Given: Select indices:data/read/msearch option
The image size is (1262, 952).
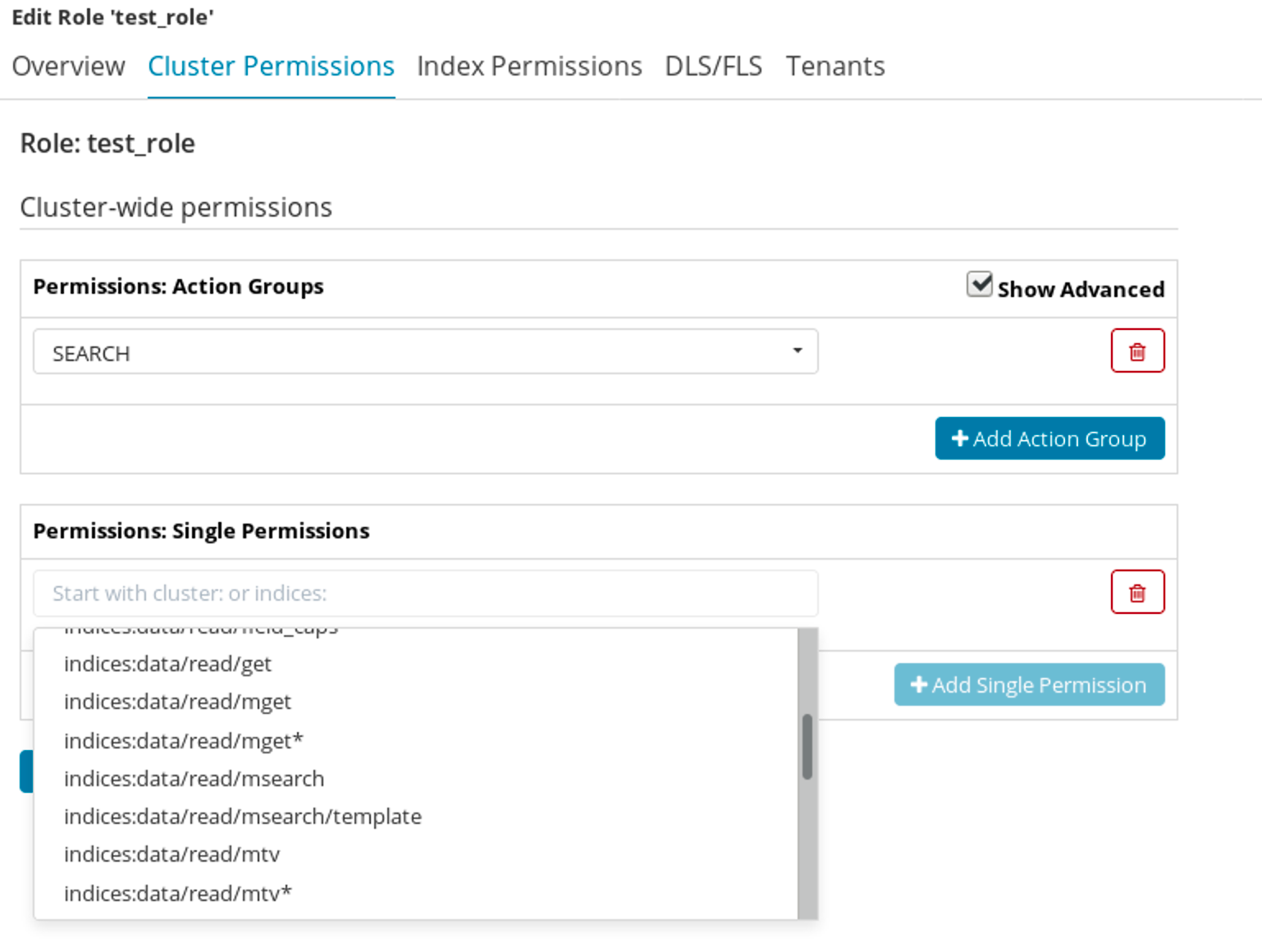Looking at the screenshot, I should (x=416, y=778).
